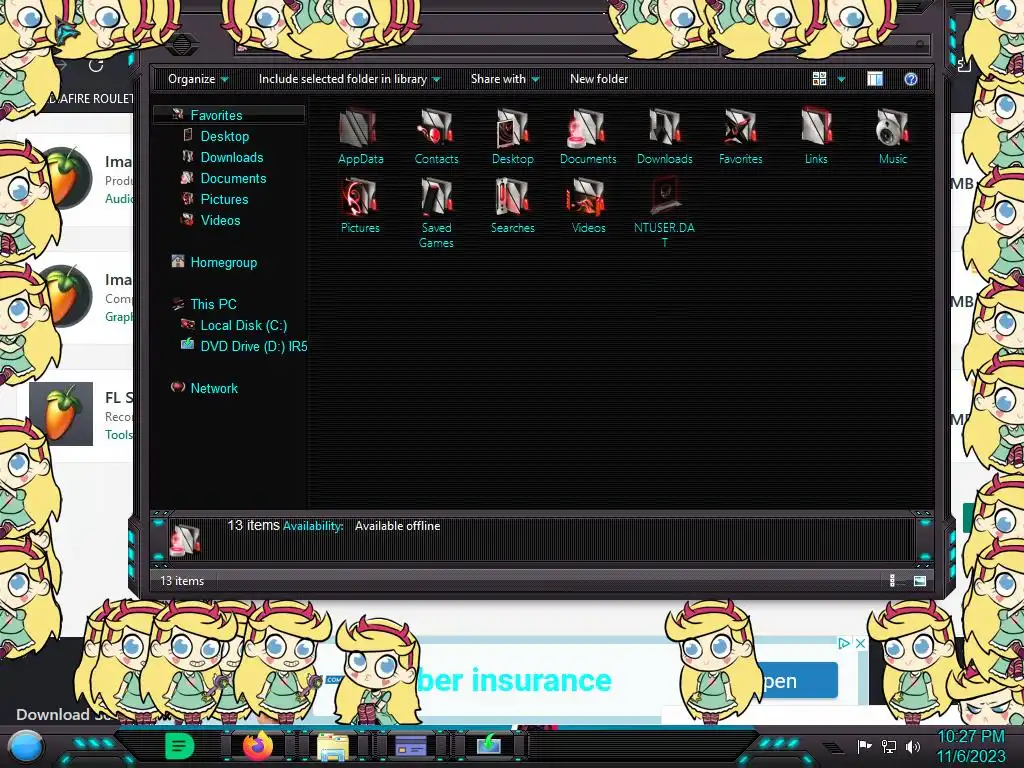Open the Organize menu
The image size is (1024, 768).
pyautogui.click(x=198, y=79)
